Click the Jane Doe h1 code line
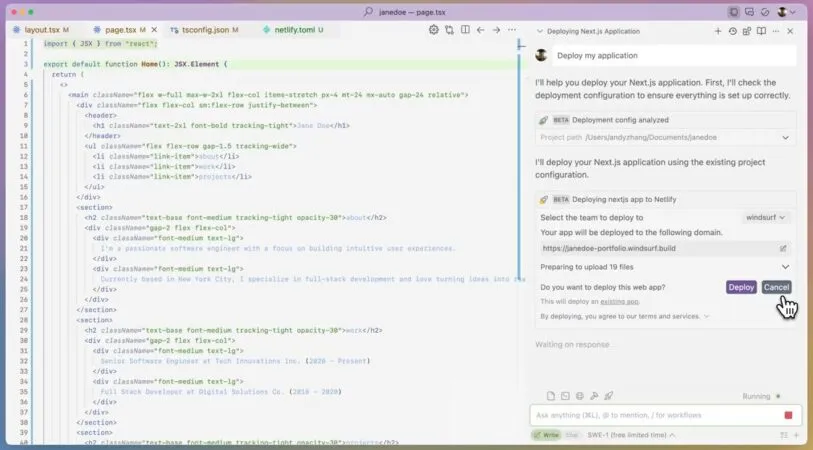813x450 pixels. click(x=221, y=125)
